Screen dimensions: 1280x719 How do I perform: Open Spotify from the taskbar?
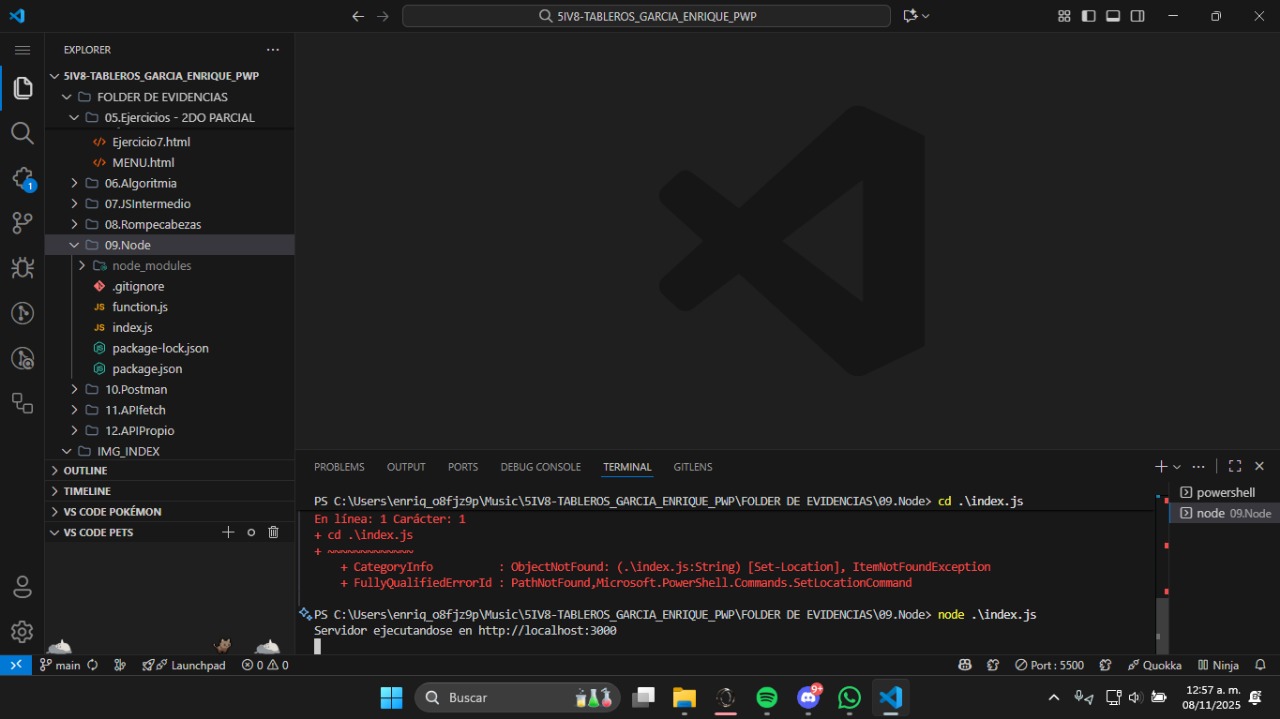[767, 697]
